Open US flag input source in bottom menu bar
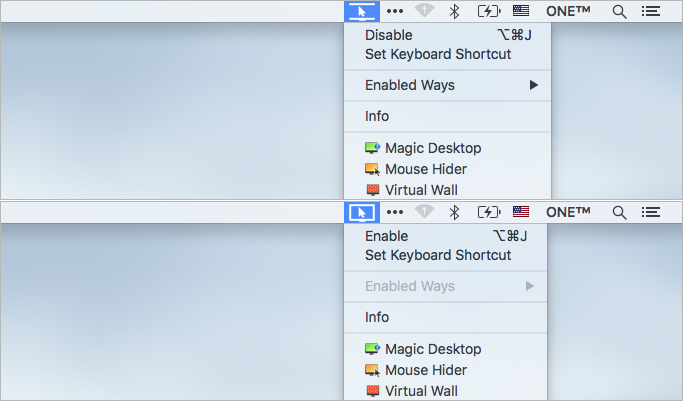683x401 pixels. (x=521, y=212)
